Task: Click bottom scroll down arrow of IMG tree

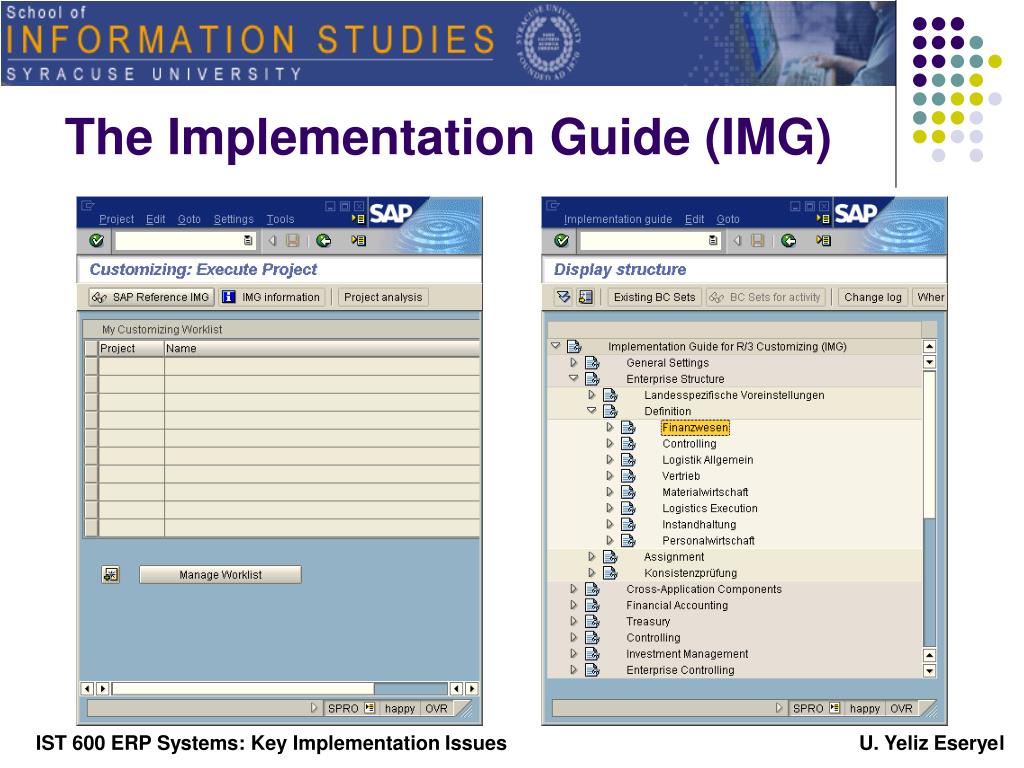Action: pyautogui.click(x=929, y=671)
